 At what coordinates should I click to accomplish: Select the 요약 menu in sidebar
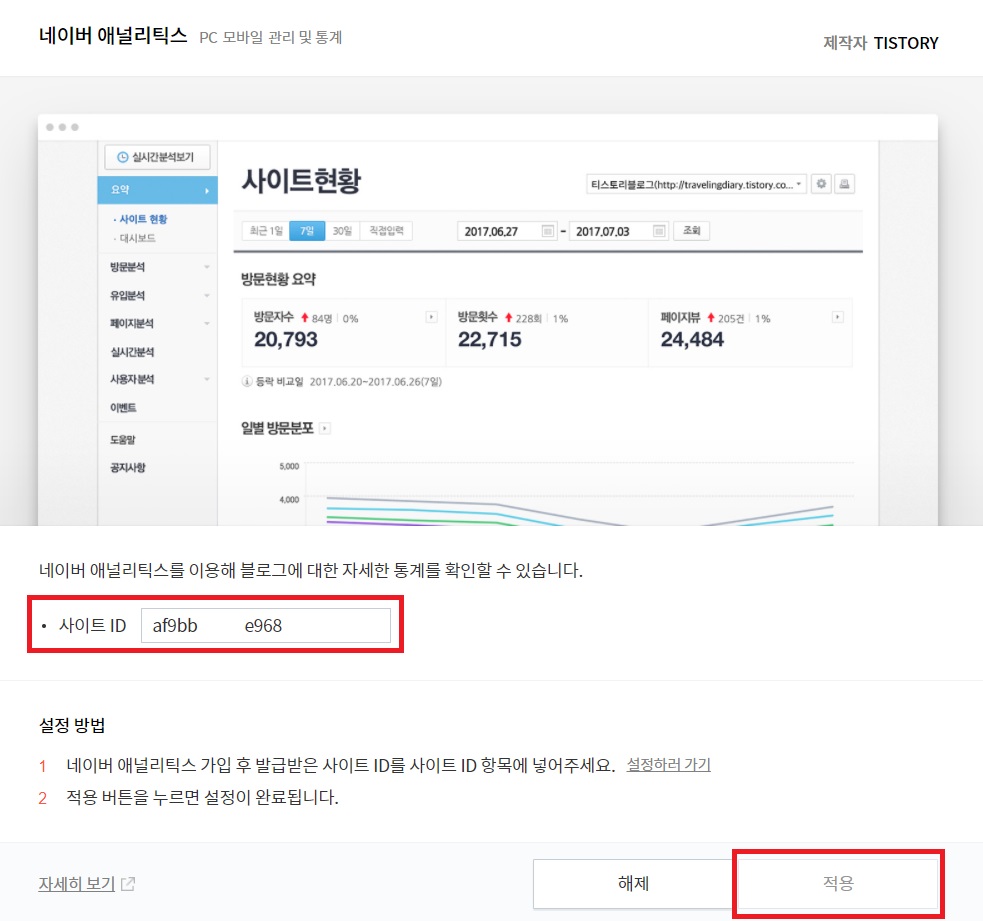[x=157, y=189]
